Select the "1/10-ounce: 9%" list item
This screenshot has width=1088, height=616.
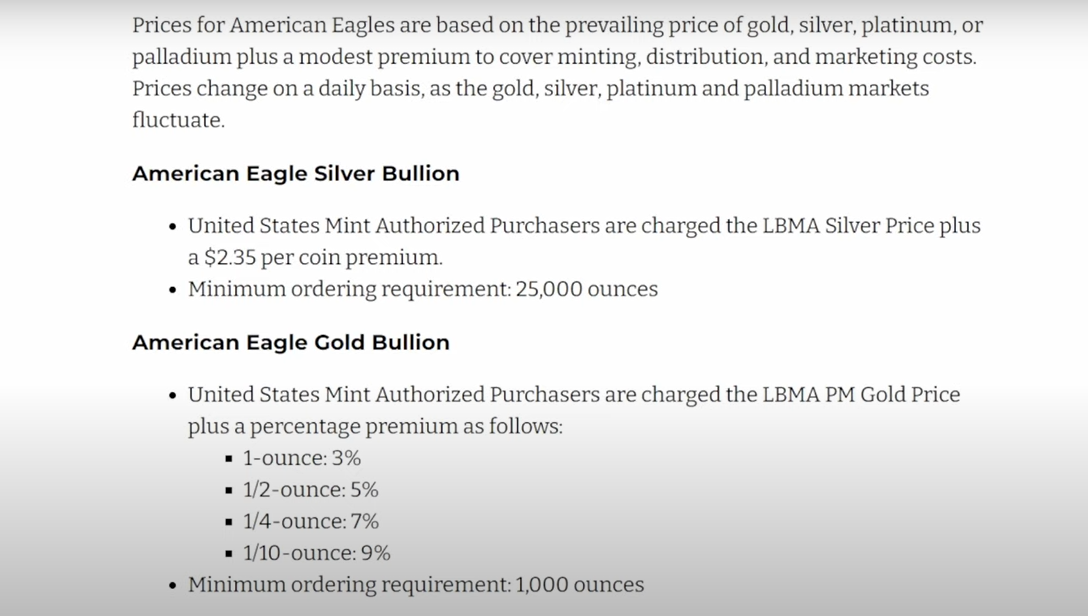(316, 553)
